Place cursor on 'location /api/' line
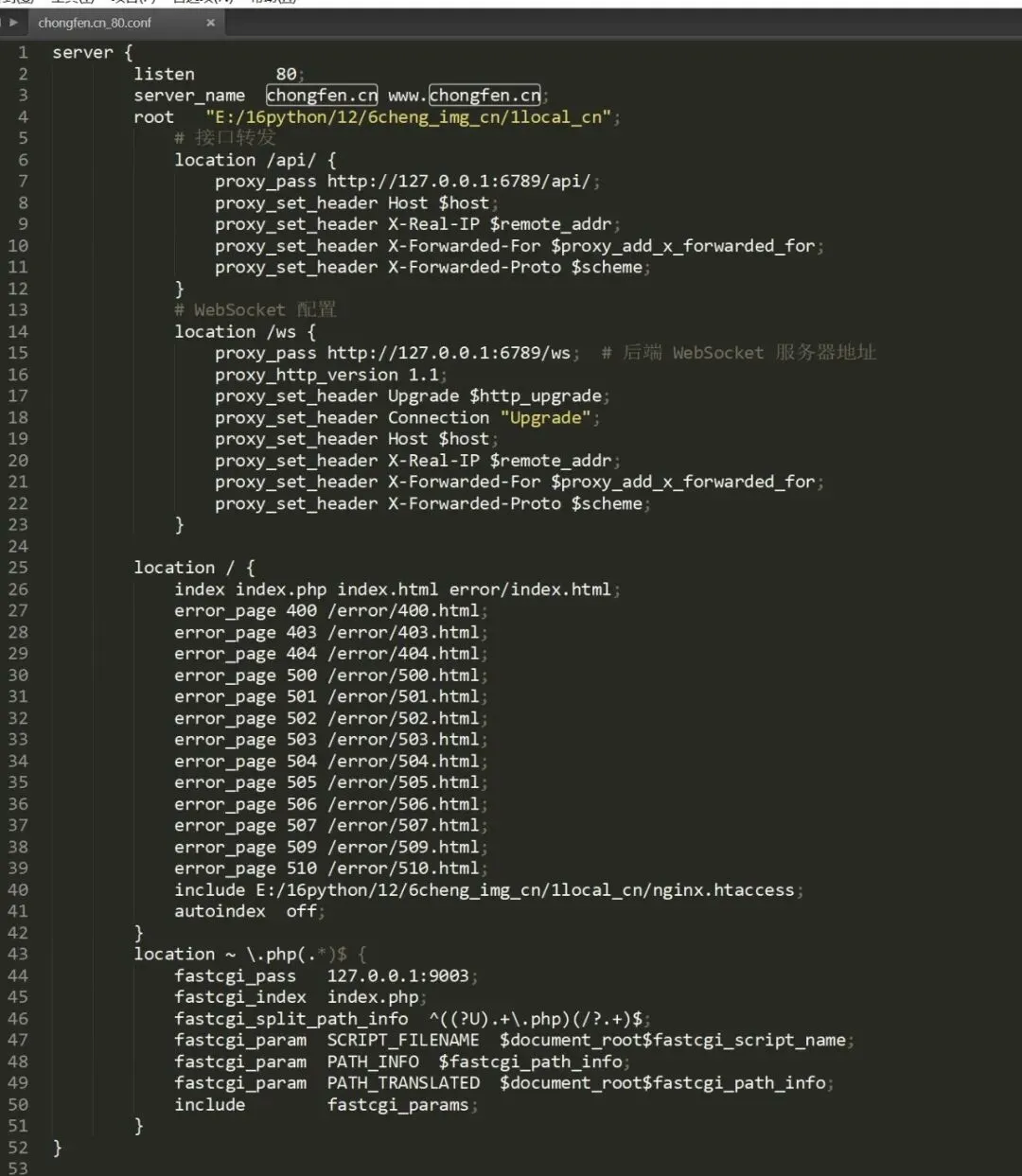The width and height of the screenshot is (1022, 1176). pos(254,160)
